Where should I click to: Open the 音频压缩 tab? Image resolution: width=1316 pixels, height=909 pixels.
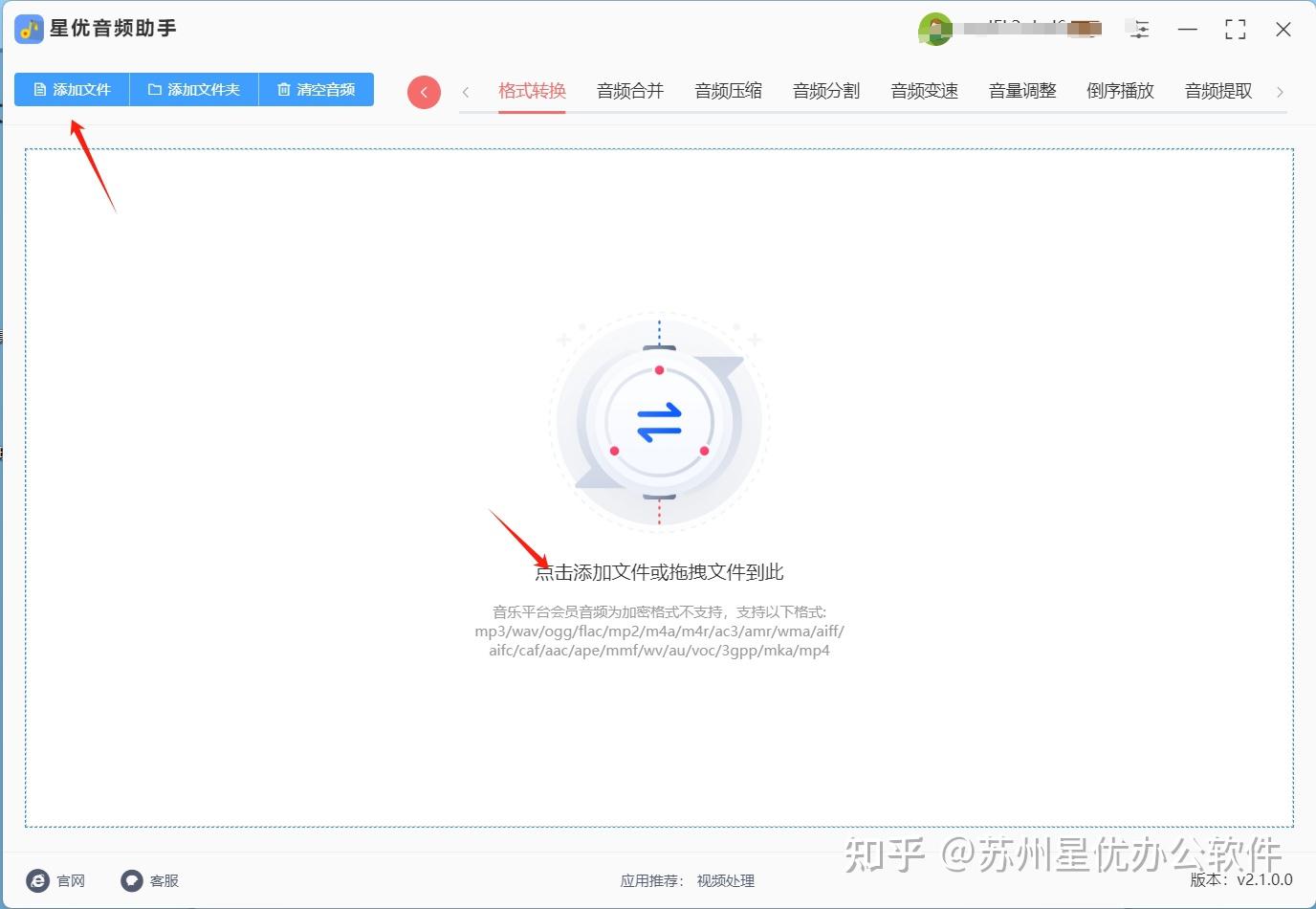[x=728, y=91]
